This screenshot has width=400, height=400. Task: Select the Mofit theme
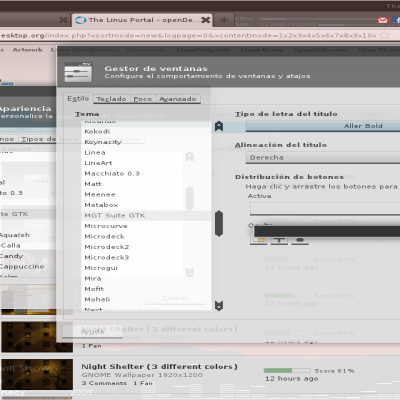click(147, 289)
